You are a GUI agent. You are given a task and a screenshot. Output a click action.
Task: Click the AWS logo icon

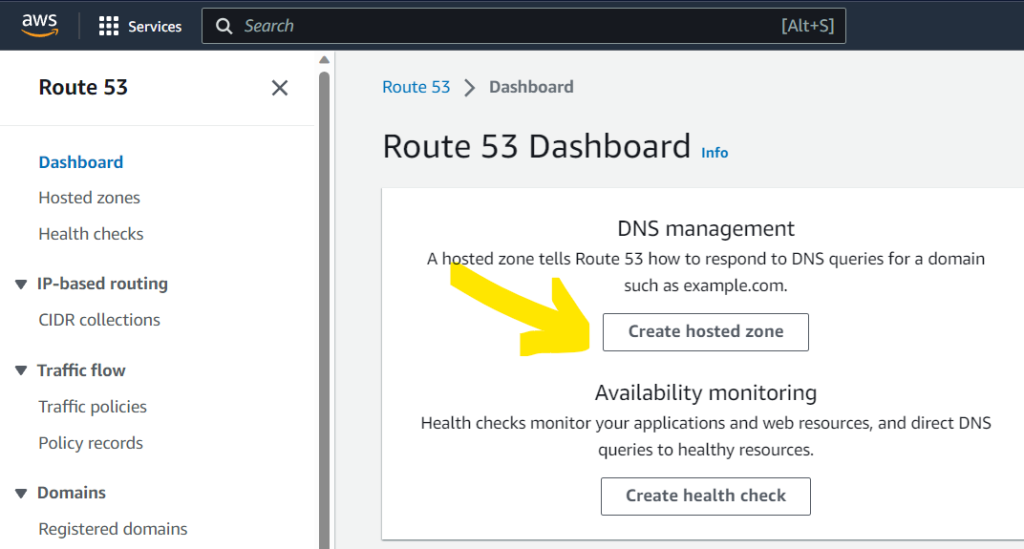tap(39, 25)
